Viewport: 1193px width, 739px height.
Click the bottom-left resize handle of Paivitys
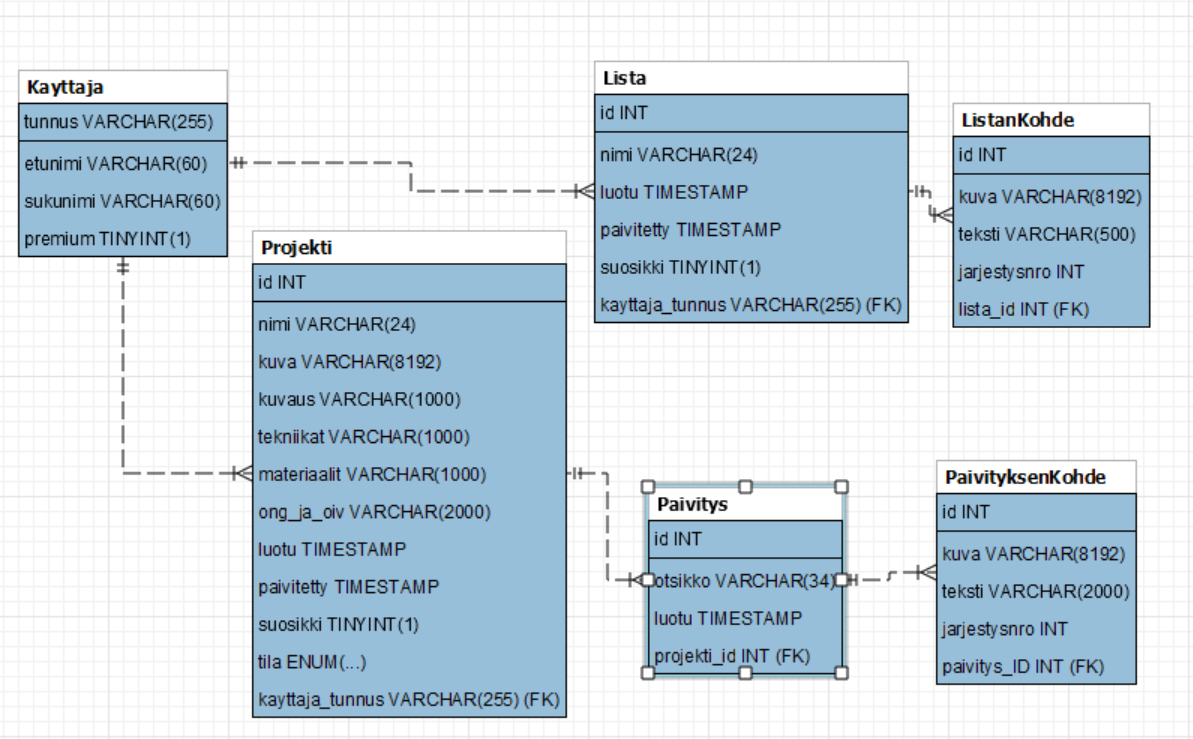[x=648, y=673]
